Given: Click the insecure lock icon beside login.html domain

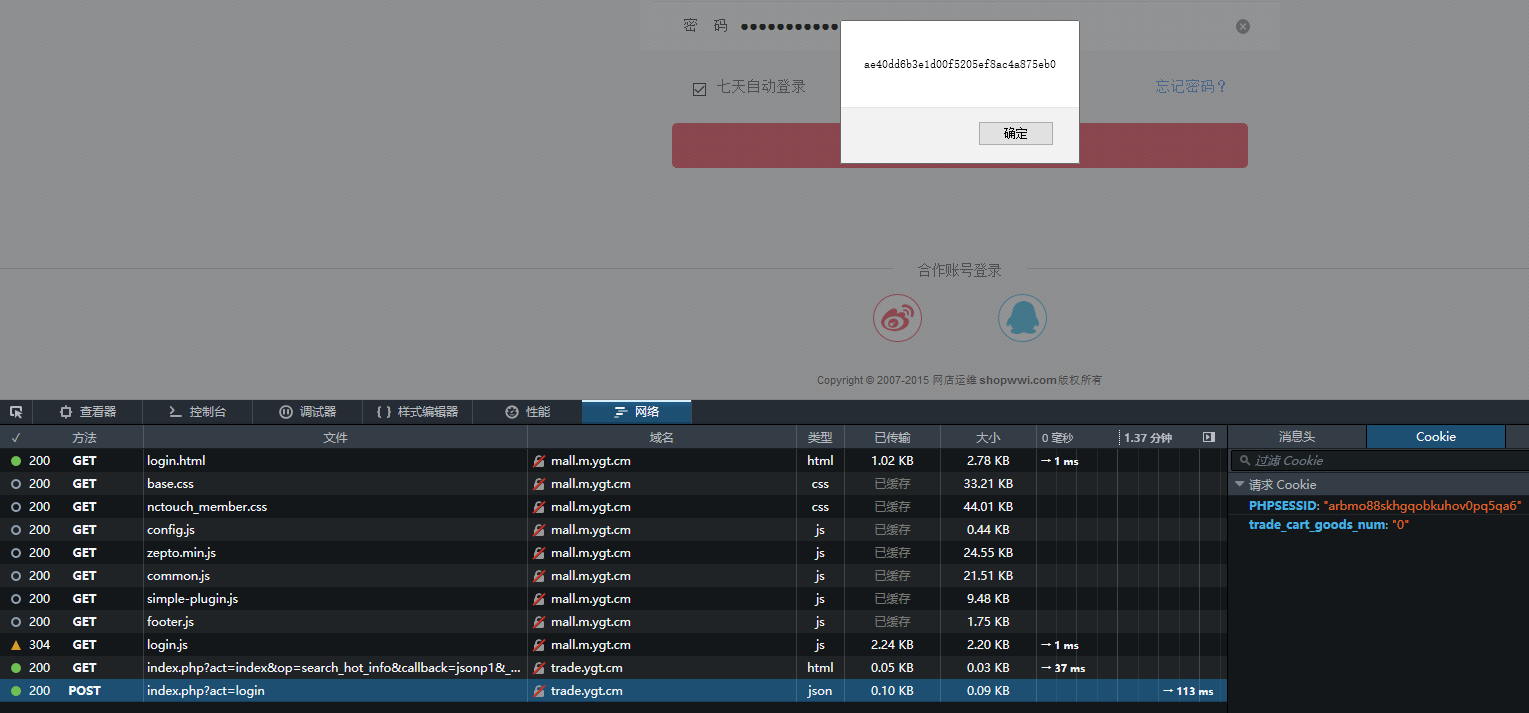Looking at the screenshot, I should coord(539,461).
